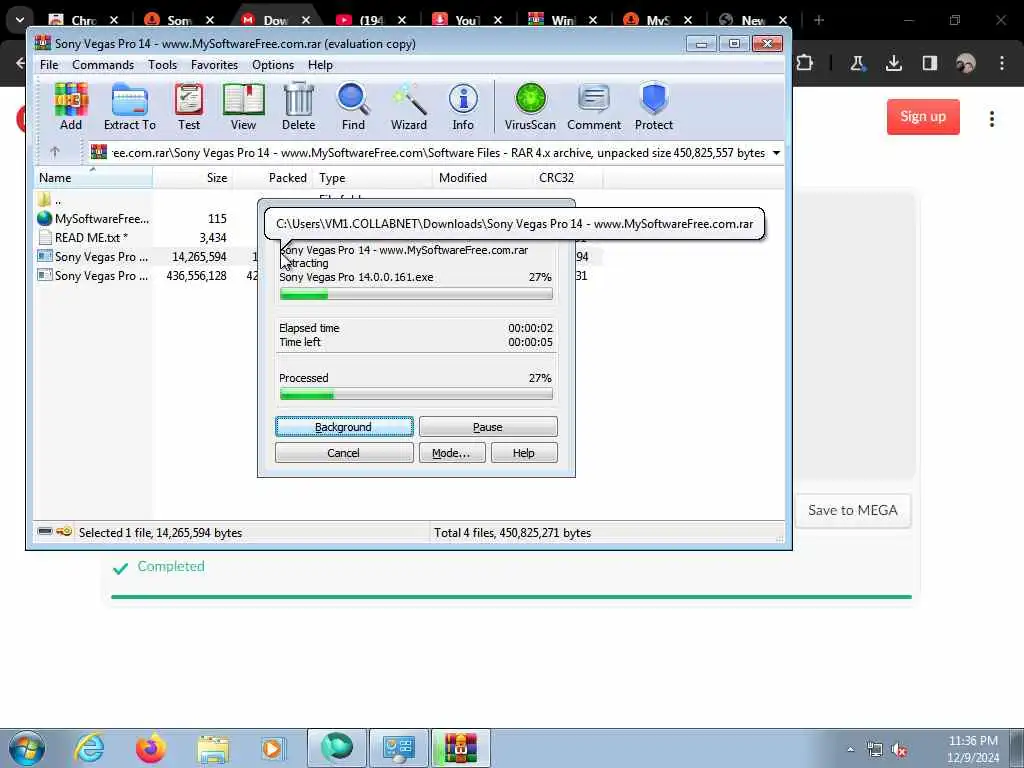Viewport: 1024px width, 768px height.
Task: Launch Firefox from the taskbar
Action: 151,748
